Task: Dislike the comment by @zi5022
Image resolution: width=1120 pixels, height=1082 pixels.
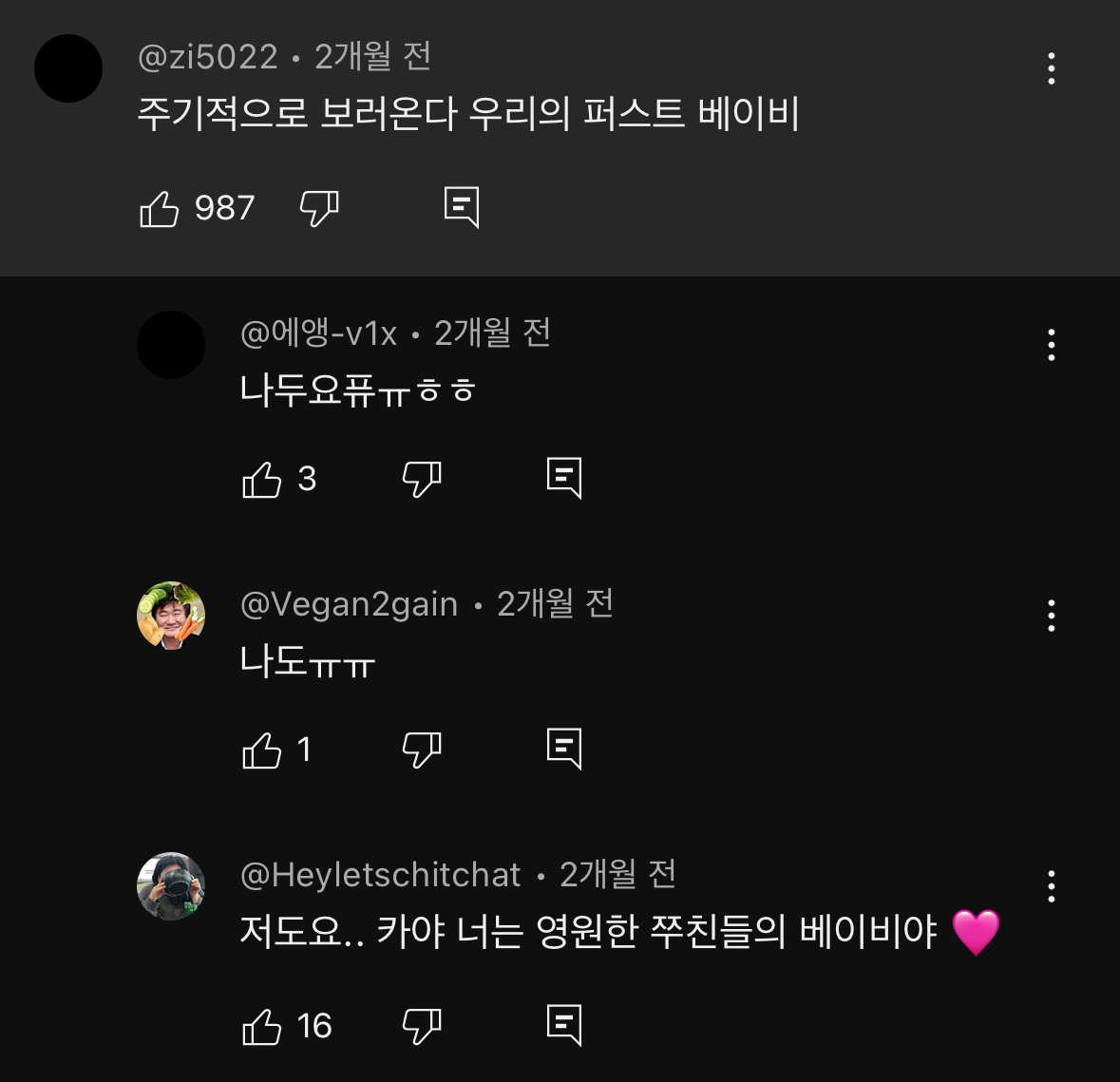Action: [x=319, y=208]
